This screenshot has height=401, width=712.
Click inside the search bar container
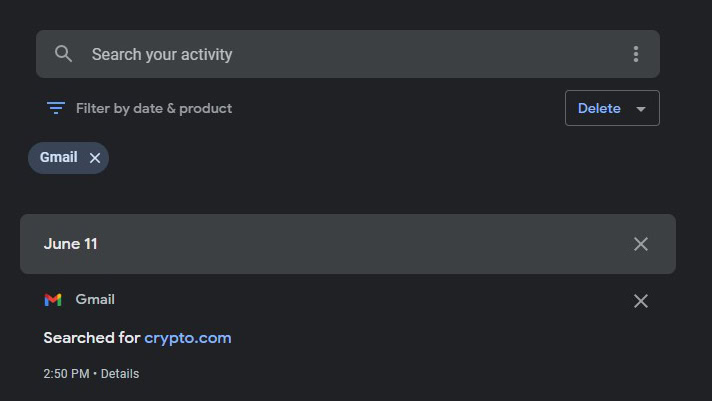coord(450,54)
